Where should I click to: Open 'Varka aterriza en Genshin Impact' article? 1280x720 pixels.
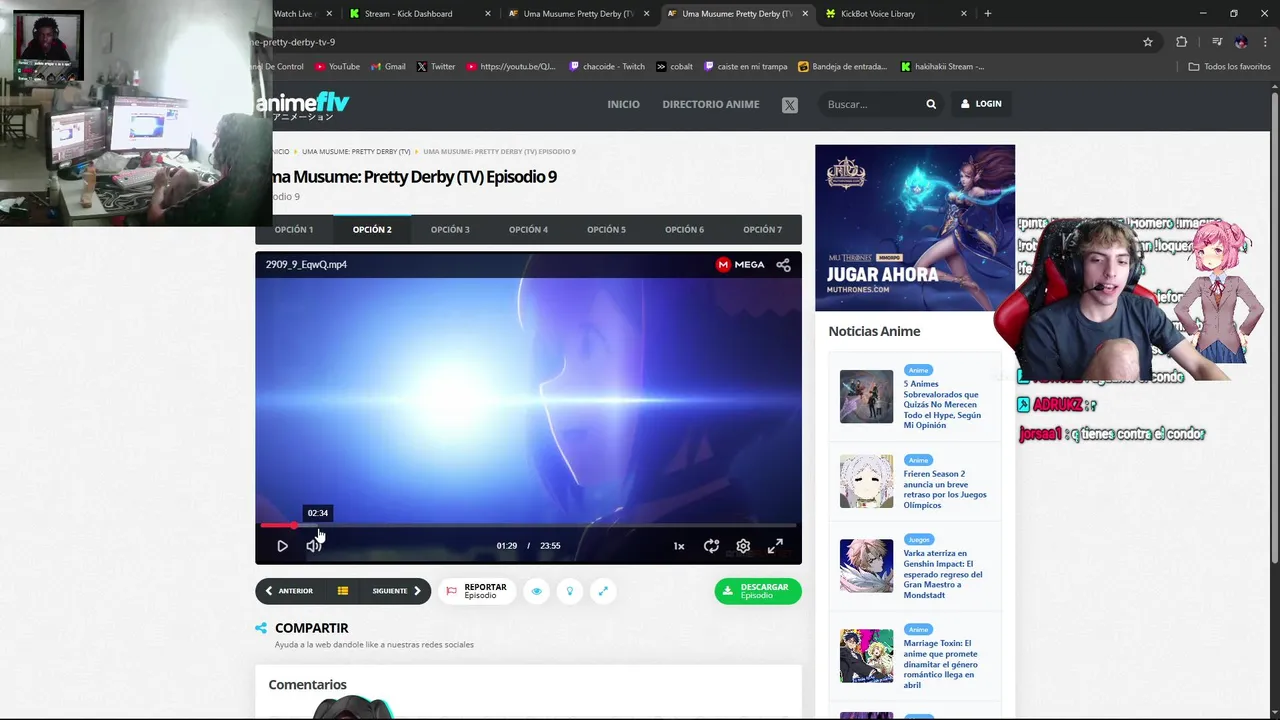(x=943, y=574)
